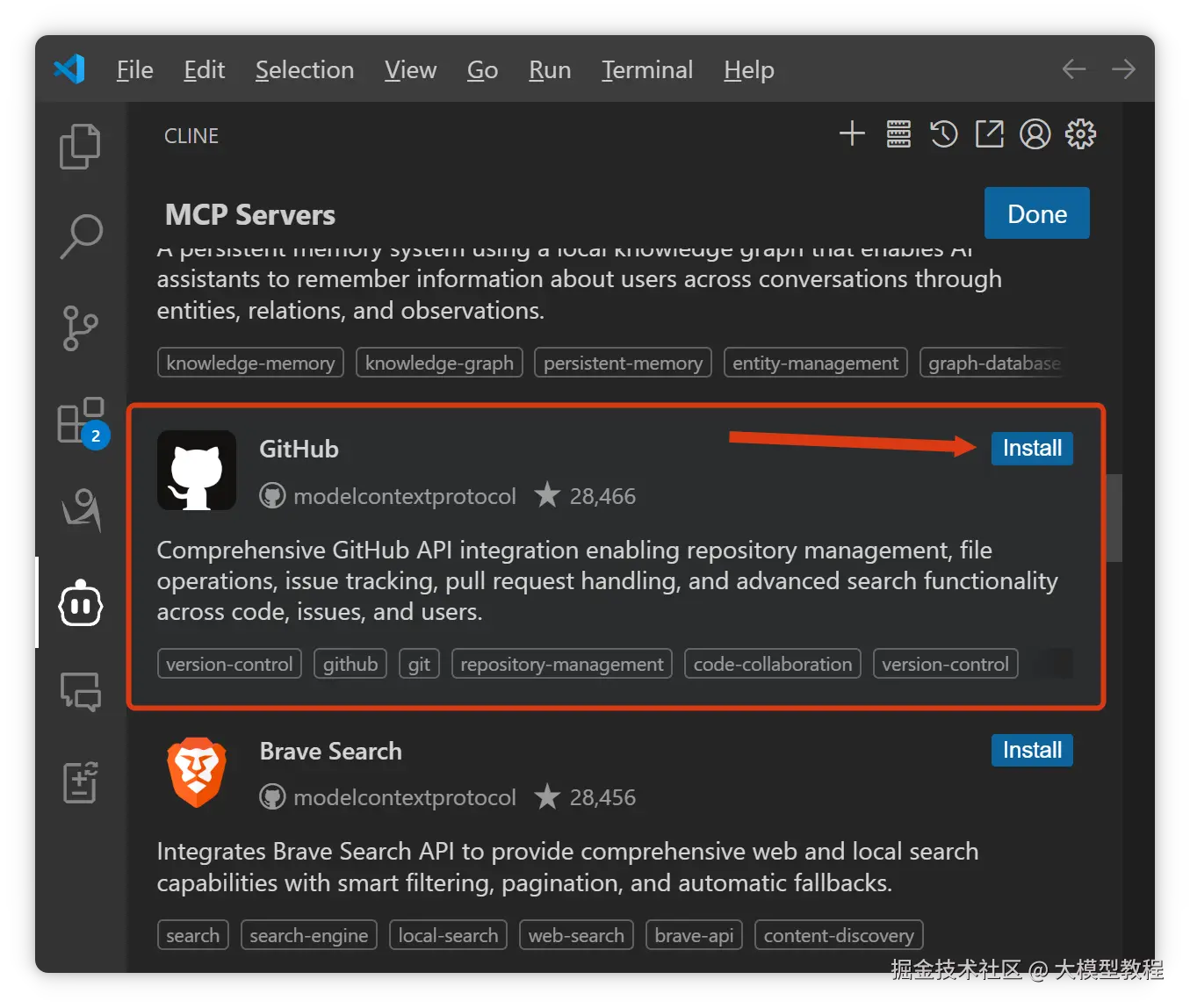The width and height of the screenshot is (1190, 1008).
Task: Open the activity bar icon above the Cline robot
Action: click(81, 511)
